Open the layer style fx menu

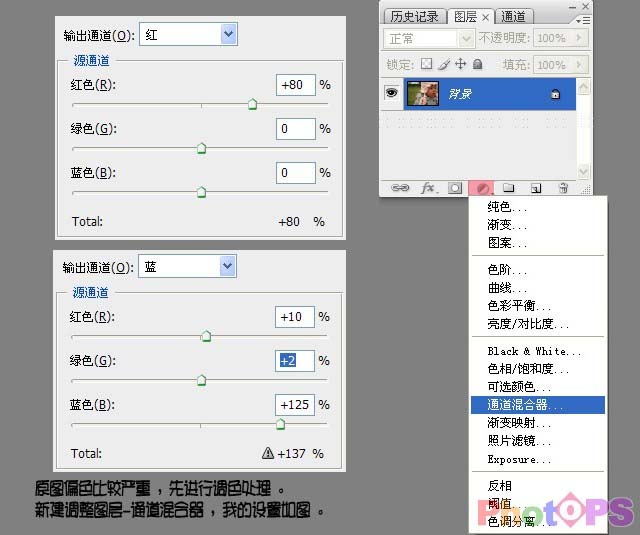(428, 187)
